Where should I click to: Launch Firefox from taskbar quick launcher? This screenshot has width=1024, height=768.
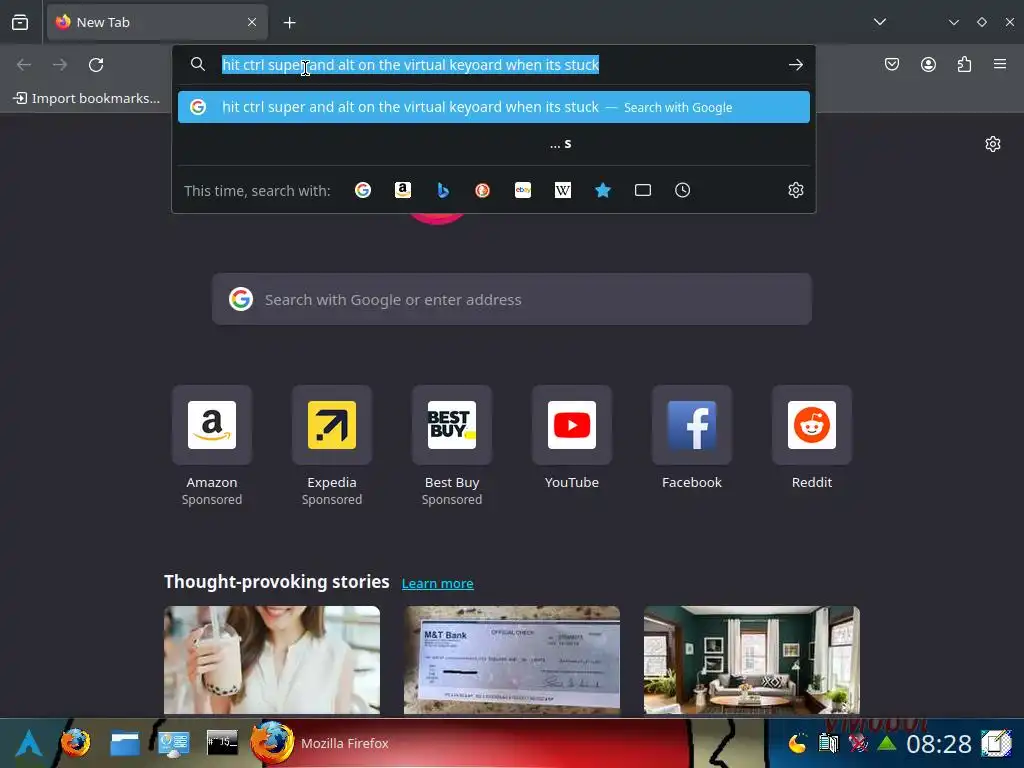click(75, 743)
